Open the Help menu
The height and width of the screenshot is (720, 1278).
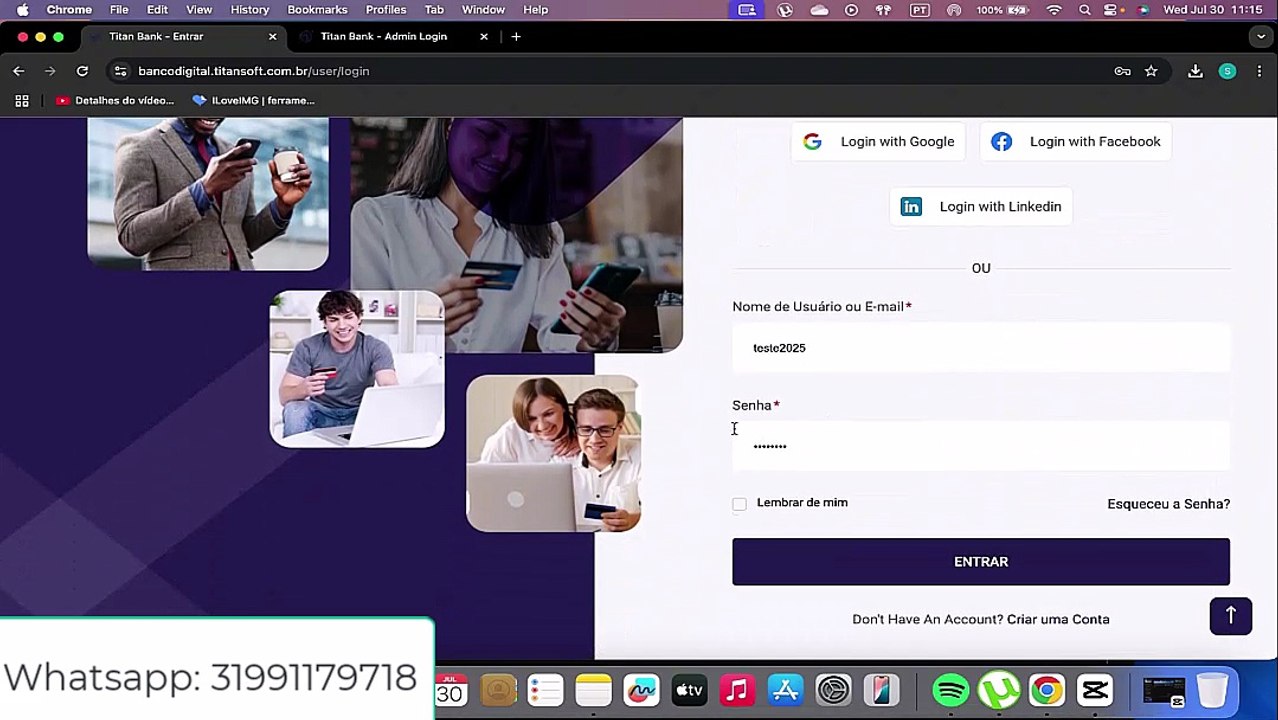click(x=536, y=10)
